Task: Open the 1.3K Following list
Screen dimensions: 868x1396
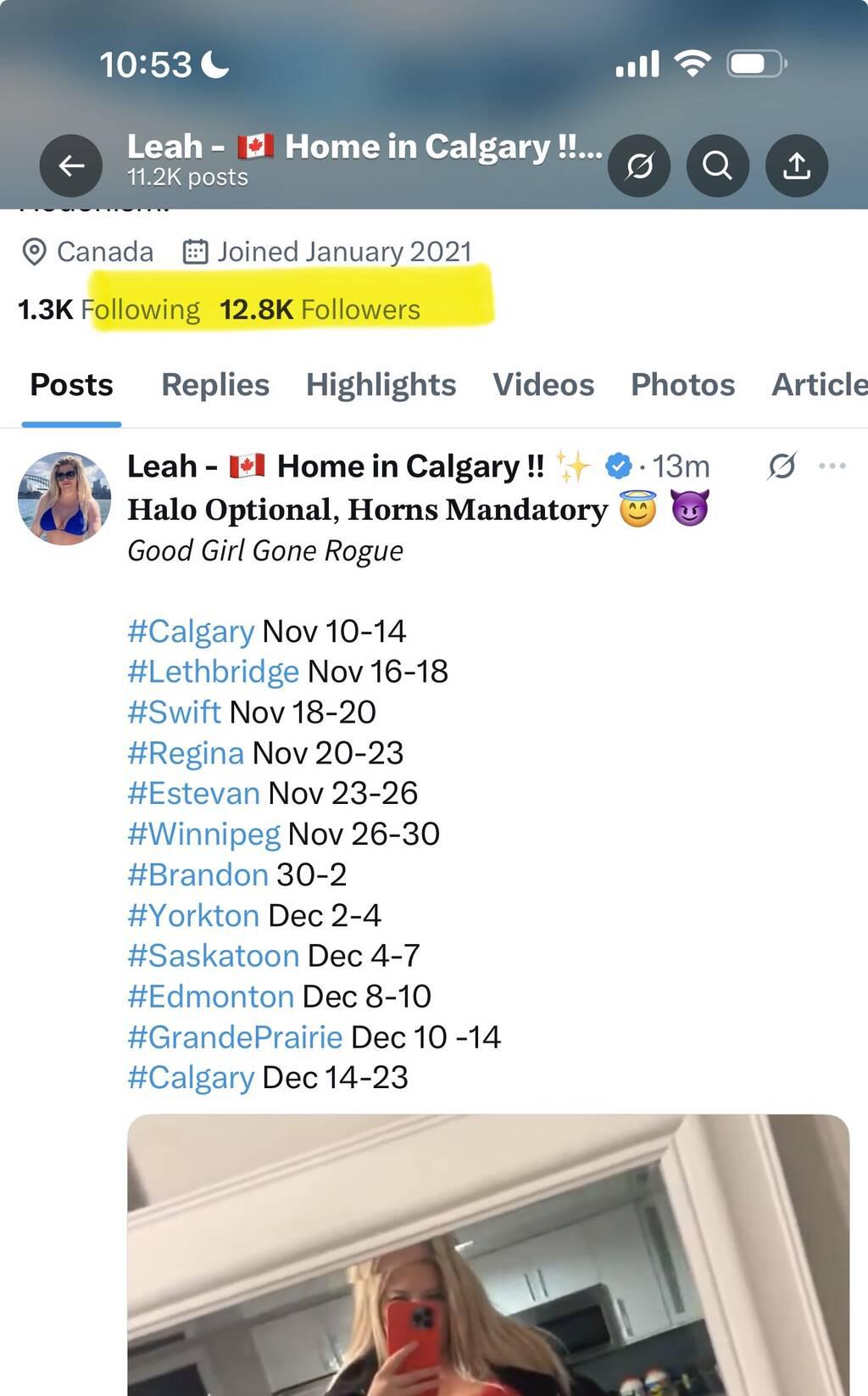Action: click(108, 310)
